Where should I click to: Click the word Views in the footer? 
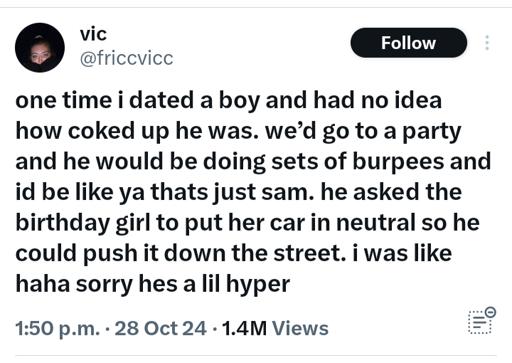[300, 328]
